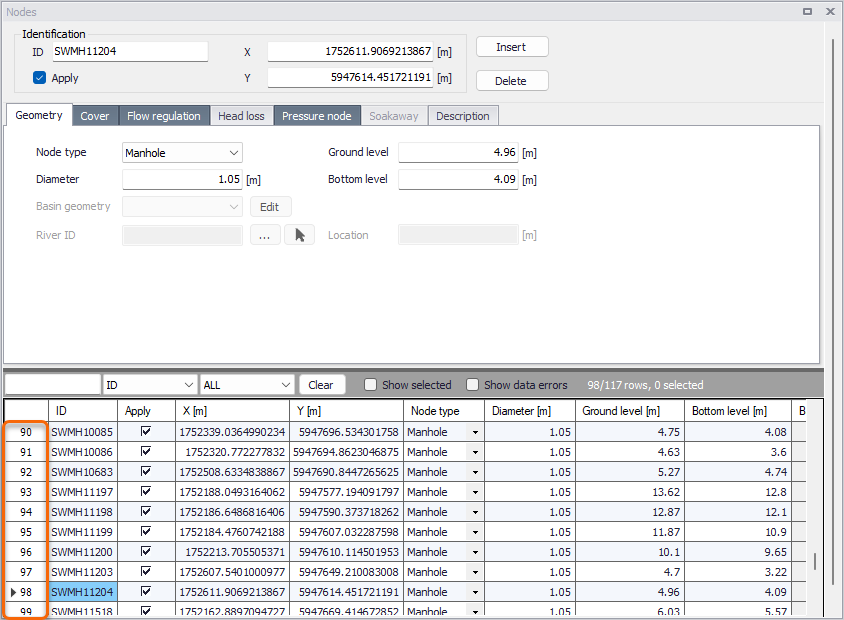Click the Node type column header
This screenshot has width=844, height=620.
[x=444, y=411]
